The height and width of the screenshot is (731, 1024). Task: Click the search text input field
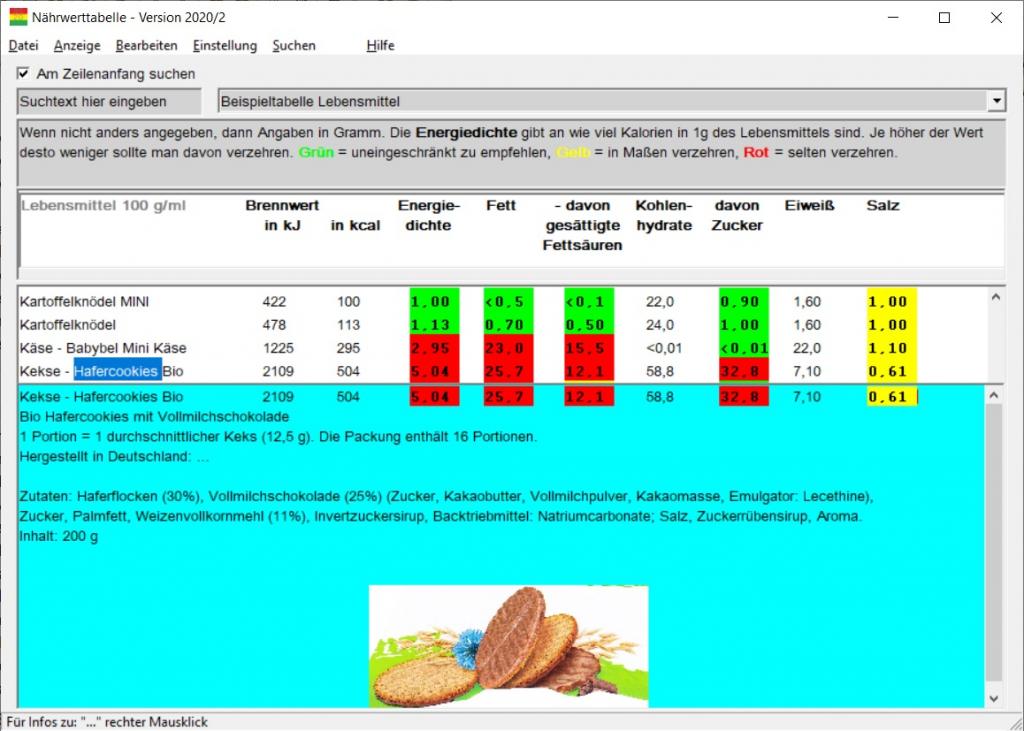click(112, 102)
